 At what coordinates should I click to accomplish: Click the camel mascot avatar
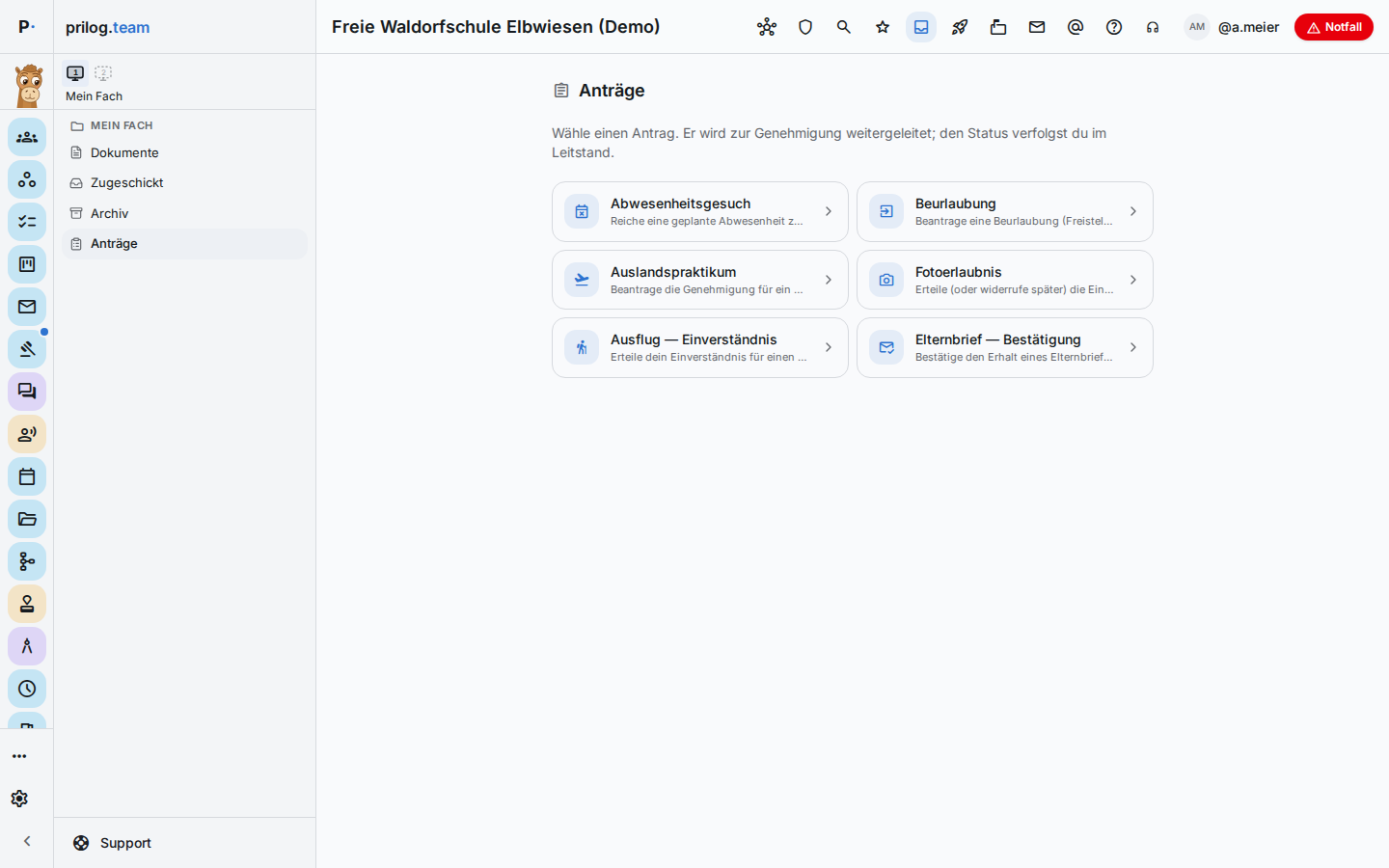(x=29, y=85)
